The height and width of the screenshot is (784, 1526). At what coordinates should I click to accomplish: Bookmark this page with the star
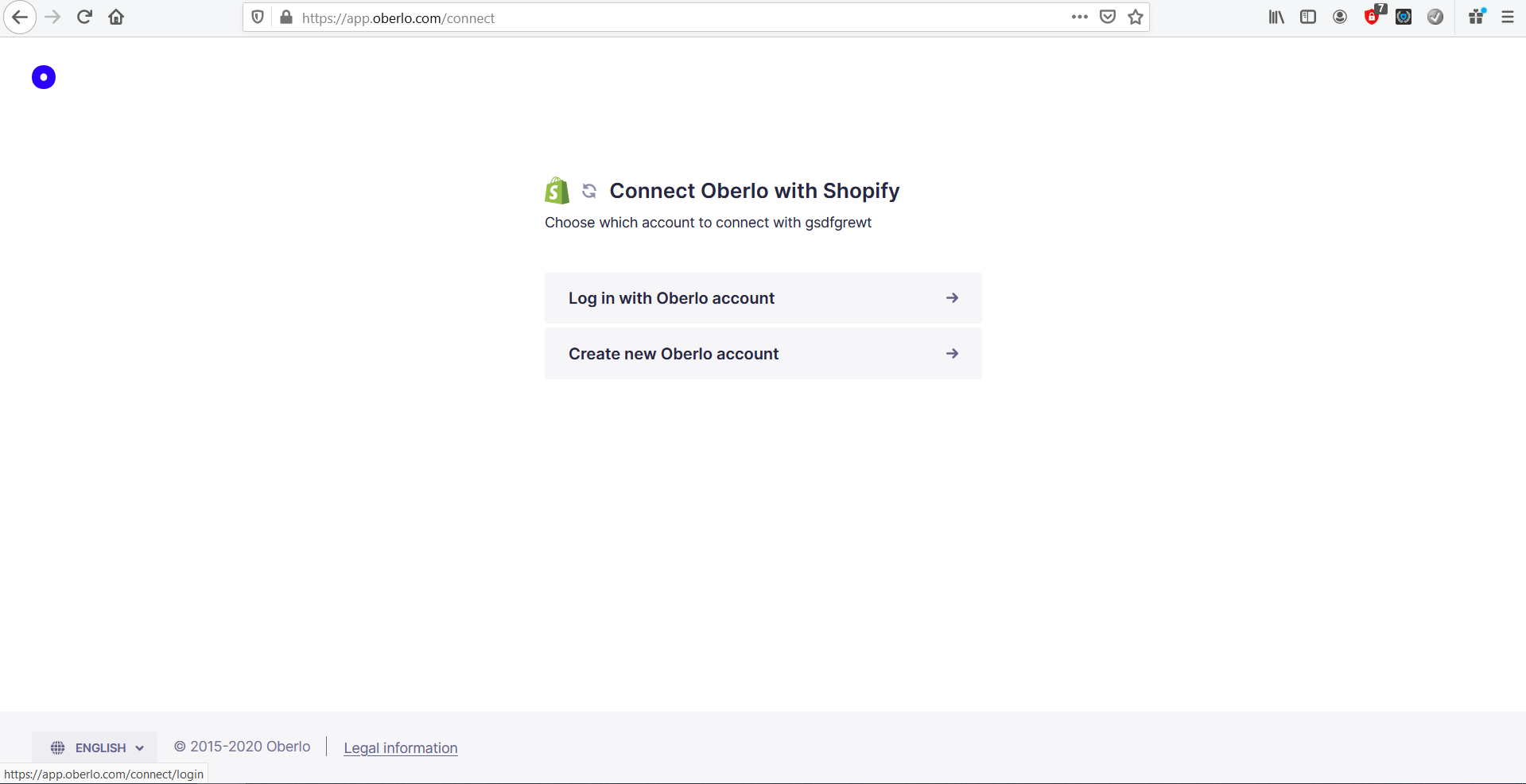tap(1136, 17)
